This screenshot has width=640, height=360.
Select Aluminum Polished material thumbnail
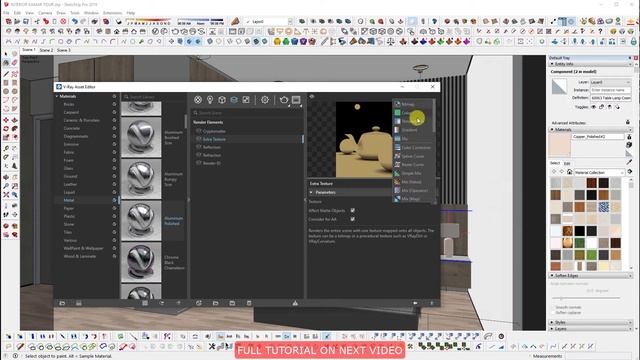coord(141,220)
